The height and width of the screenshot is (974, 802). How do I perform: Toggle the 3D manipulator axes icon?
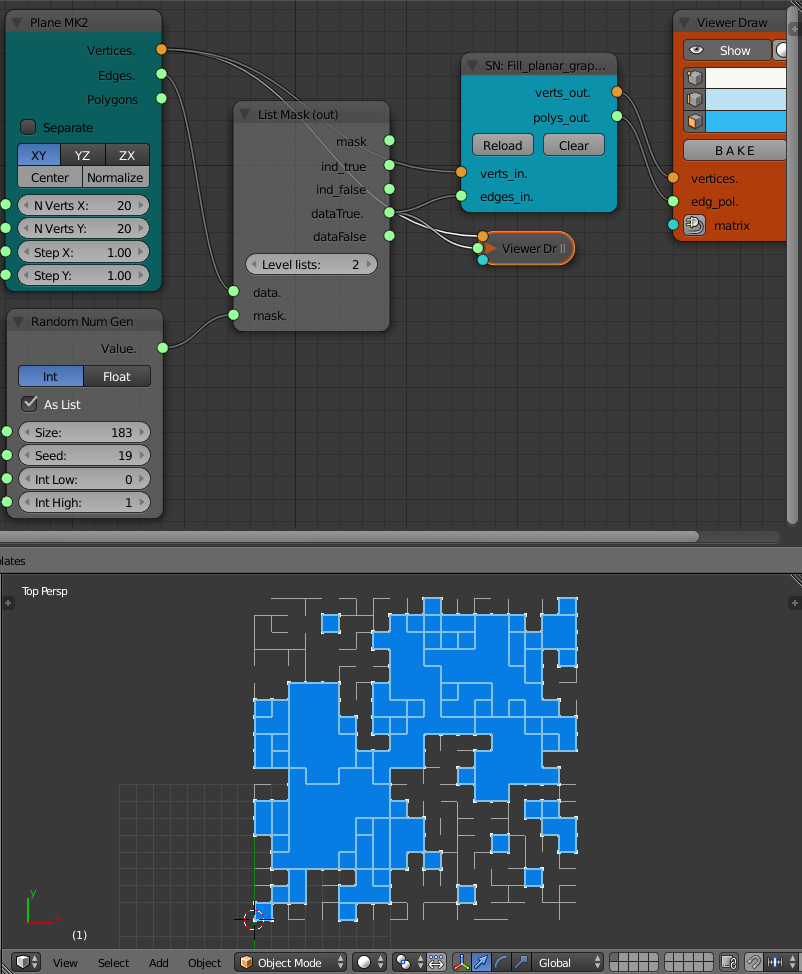(462, 962)
